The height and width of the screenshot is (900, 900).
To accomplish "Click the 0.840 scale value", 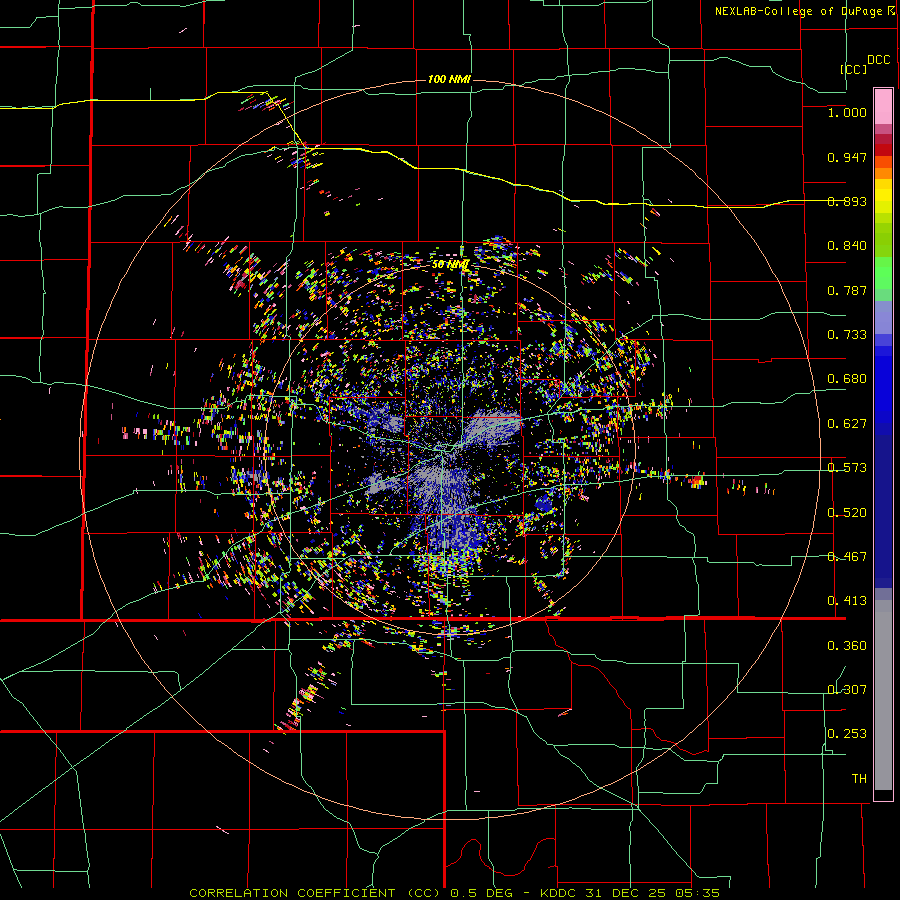I will [x=847, y=246].
